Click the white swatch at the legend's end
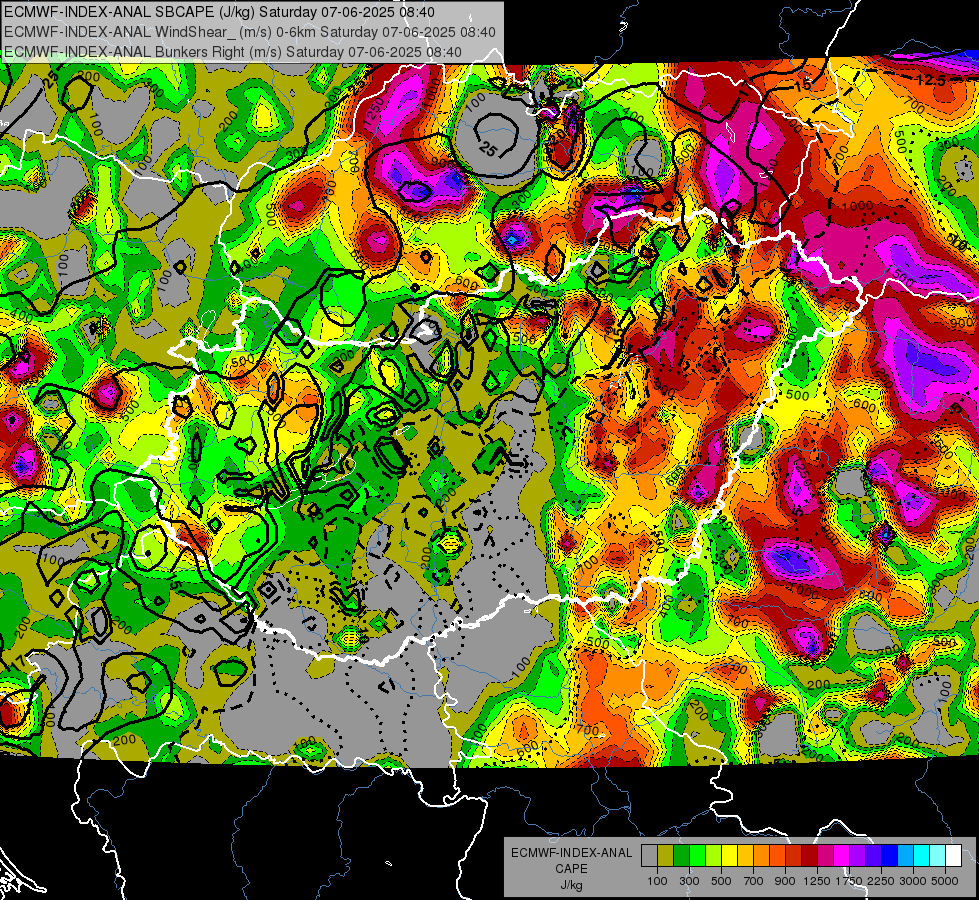Image resolution: width=979 pixels, height=900 pixels. point(954,856)
